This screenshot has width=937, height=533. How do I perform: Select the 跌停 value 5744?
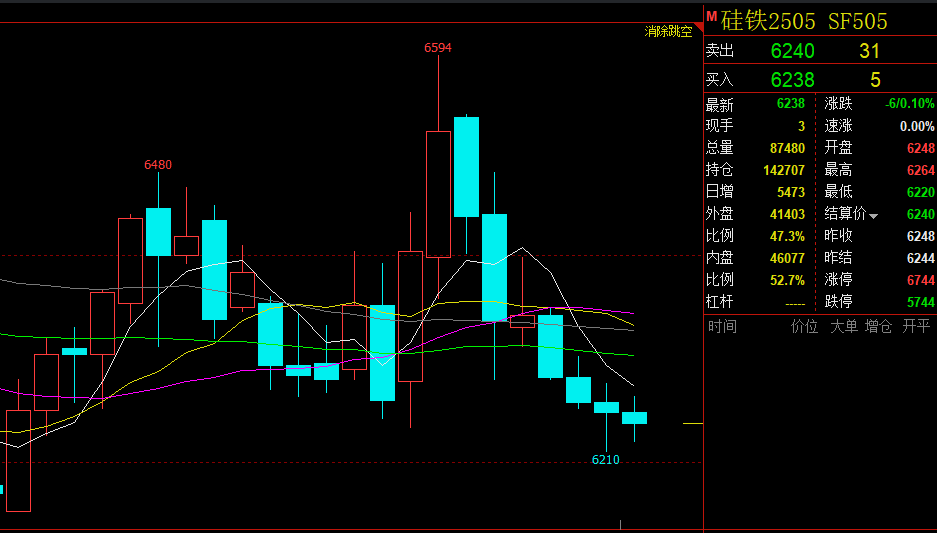coord(921,302)
